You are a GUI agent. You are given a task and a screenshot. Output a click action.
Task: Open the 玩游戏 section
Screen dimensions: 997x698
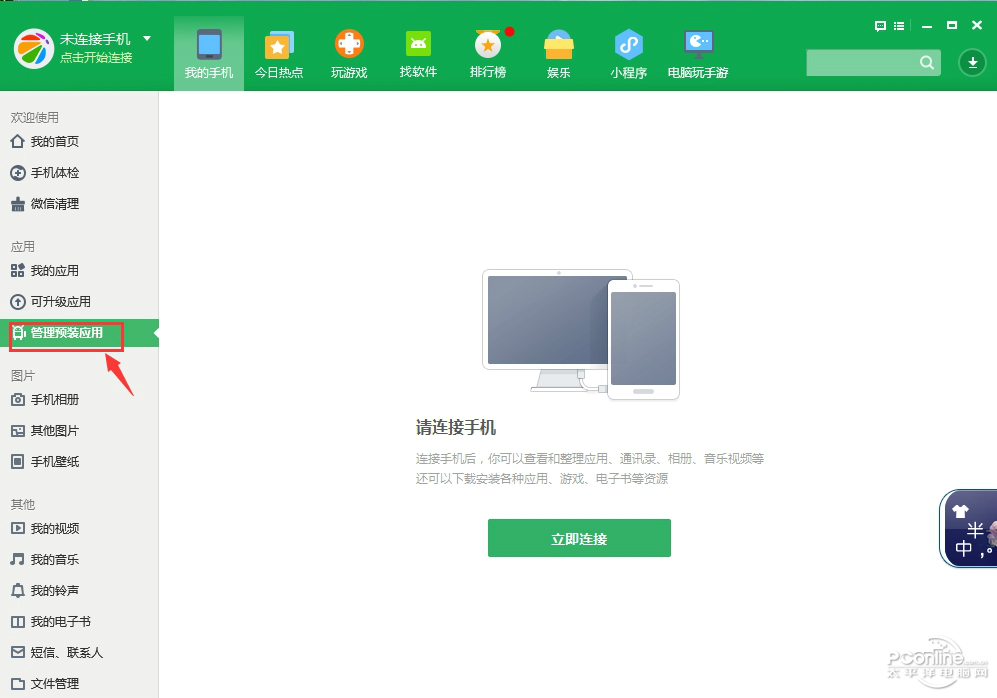[x=349, y=53]
